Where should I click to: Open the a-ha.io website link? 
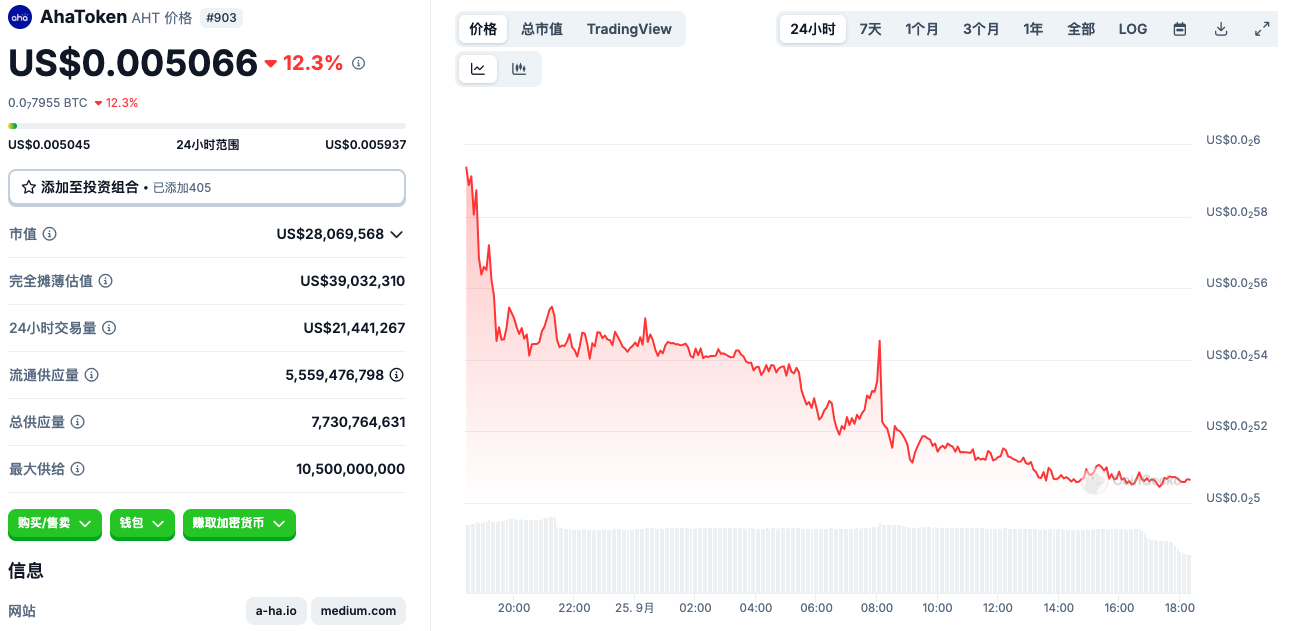pyautogui.click(x=276, y=611)
